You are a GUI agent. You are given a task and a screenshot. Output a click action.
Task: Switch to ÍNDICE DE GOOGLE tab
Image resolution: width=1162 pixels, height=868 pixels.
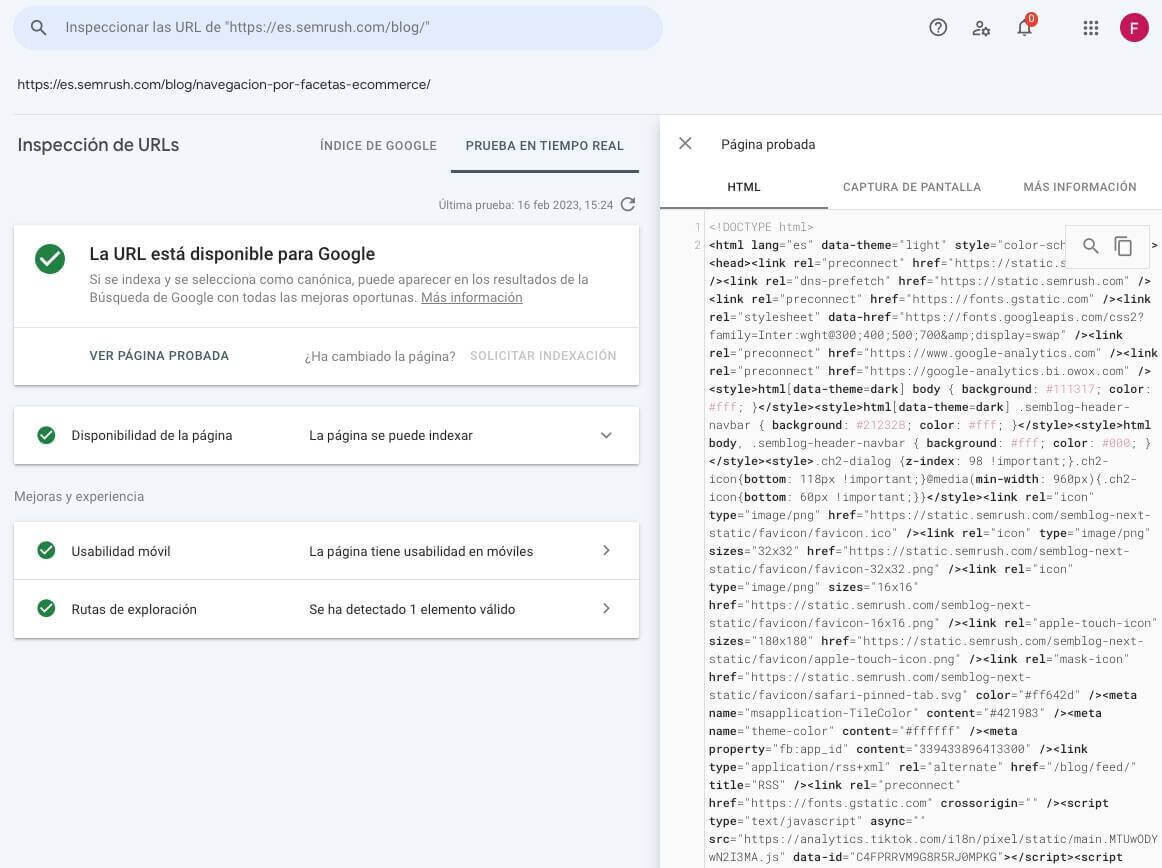(x=378, y=145)
